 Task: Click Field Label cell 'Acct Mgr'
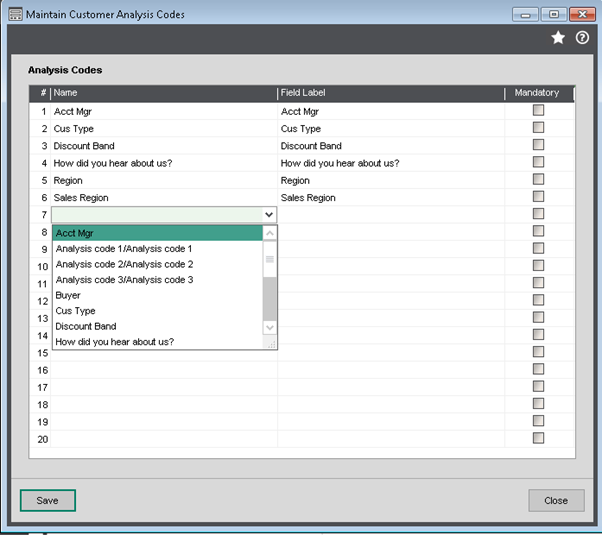click(x=391, y=111)
